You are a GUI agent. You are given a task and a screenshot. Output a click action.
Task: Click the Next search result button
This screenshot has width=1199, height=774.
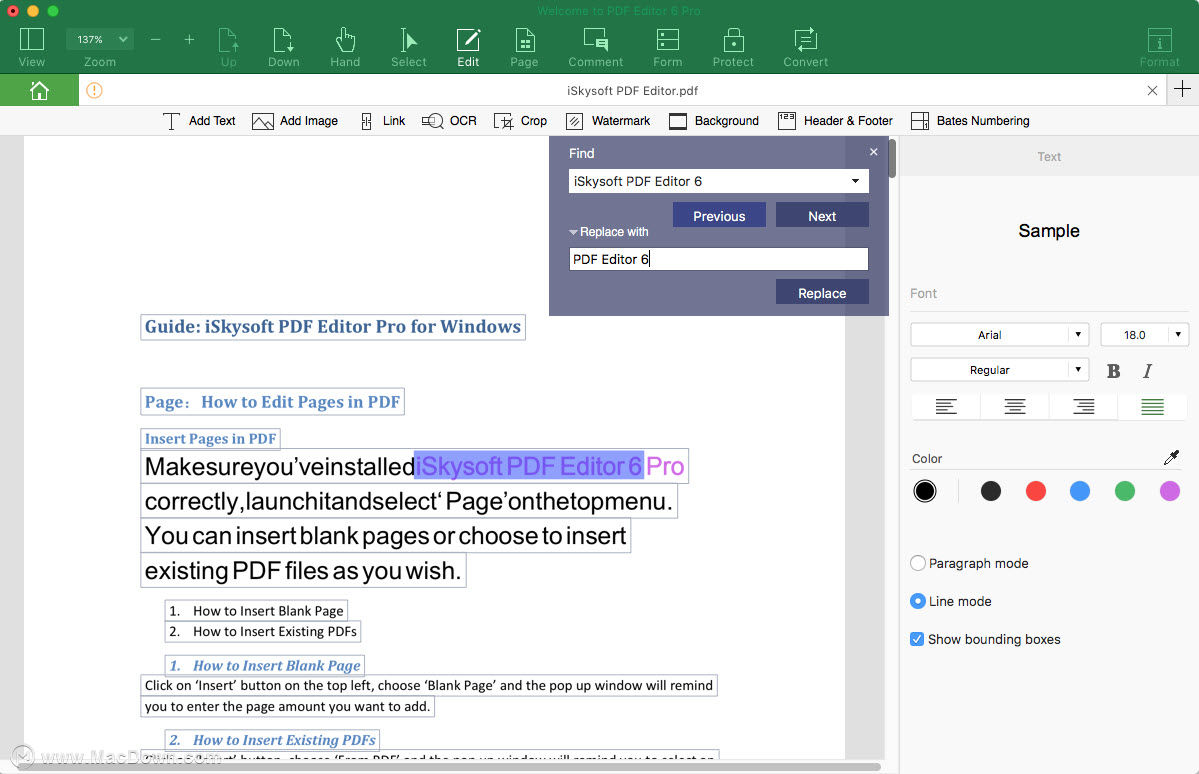(x=822, y=216)
